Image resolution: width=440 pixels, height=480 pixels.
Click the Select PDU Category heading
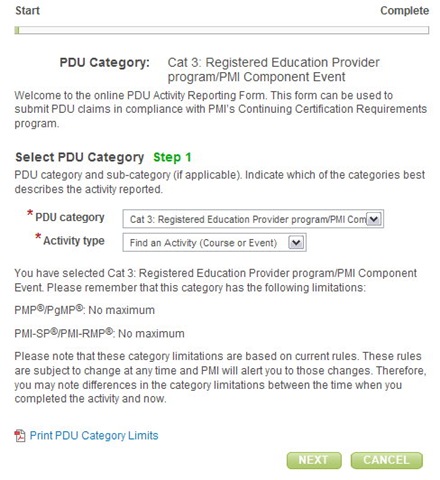(x=80, y=157)
